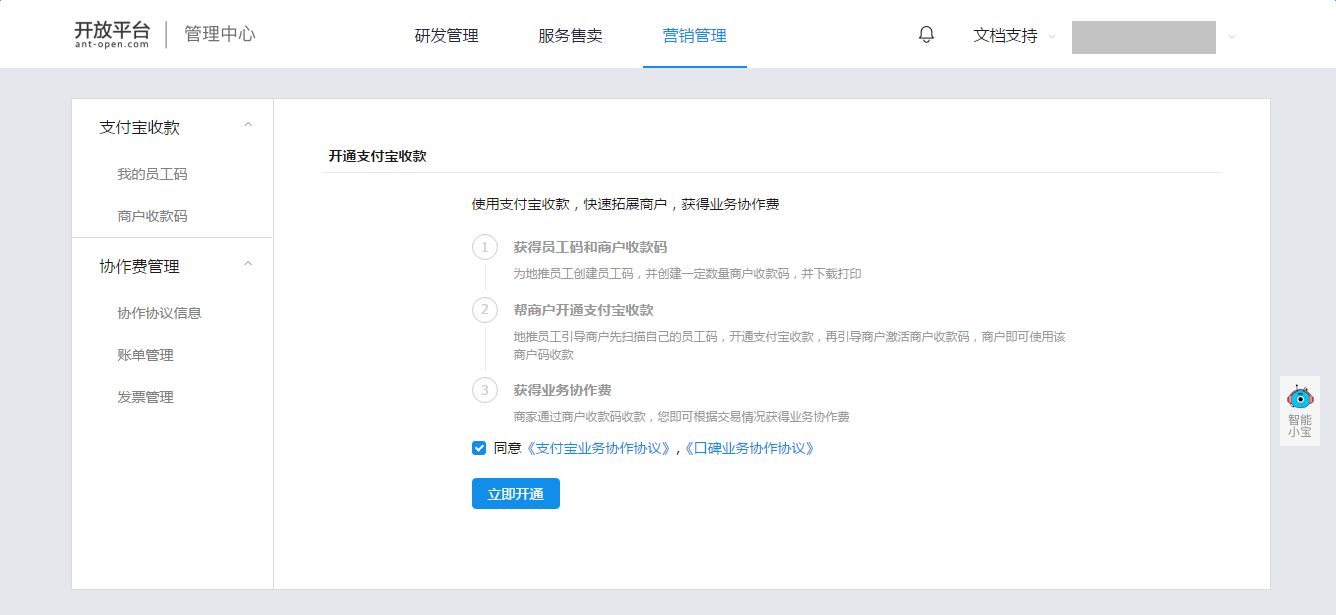1336x615 pixels.
Task: Click the 管理中心 header title
Action: 220,34
